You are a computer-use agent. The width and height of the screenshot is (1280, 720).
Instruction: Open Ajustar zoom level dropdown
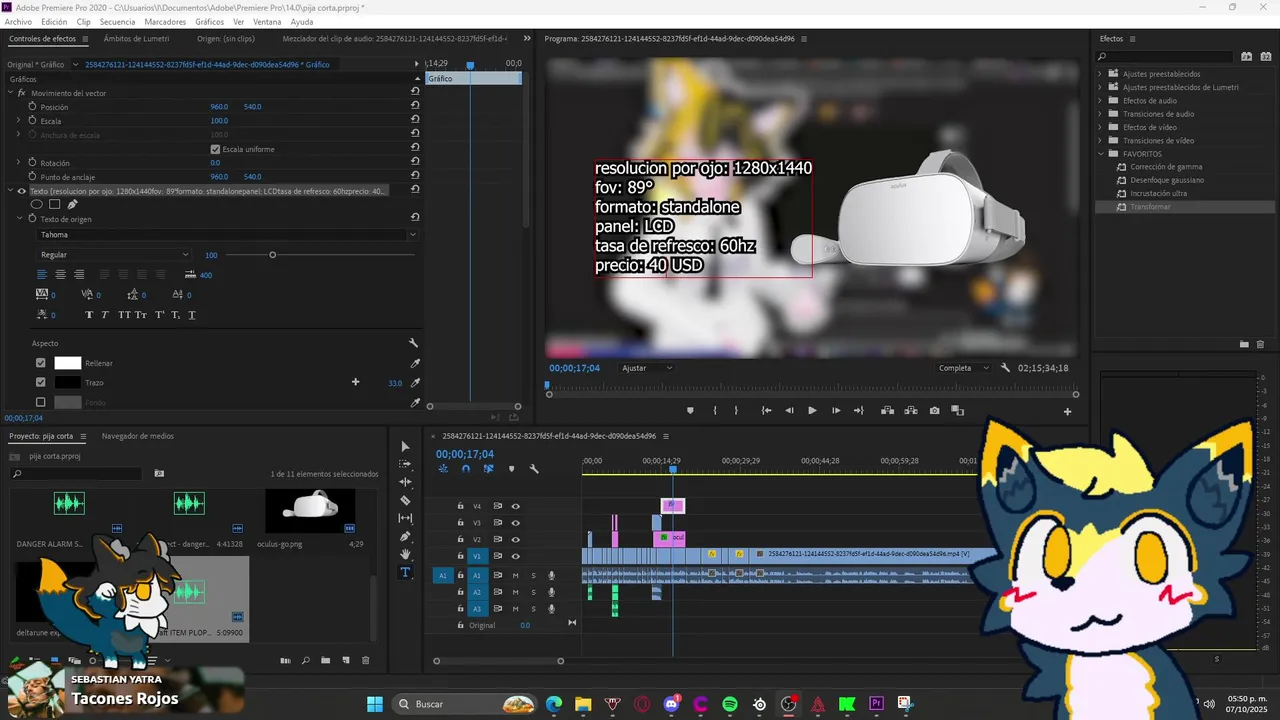[647, 368]
